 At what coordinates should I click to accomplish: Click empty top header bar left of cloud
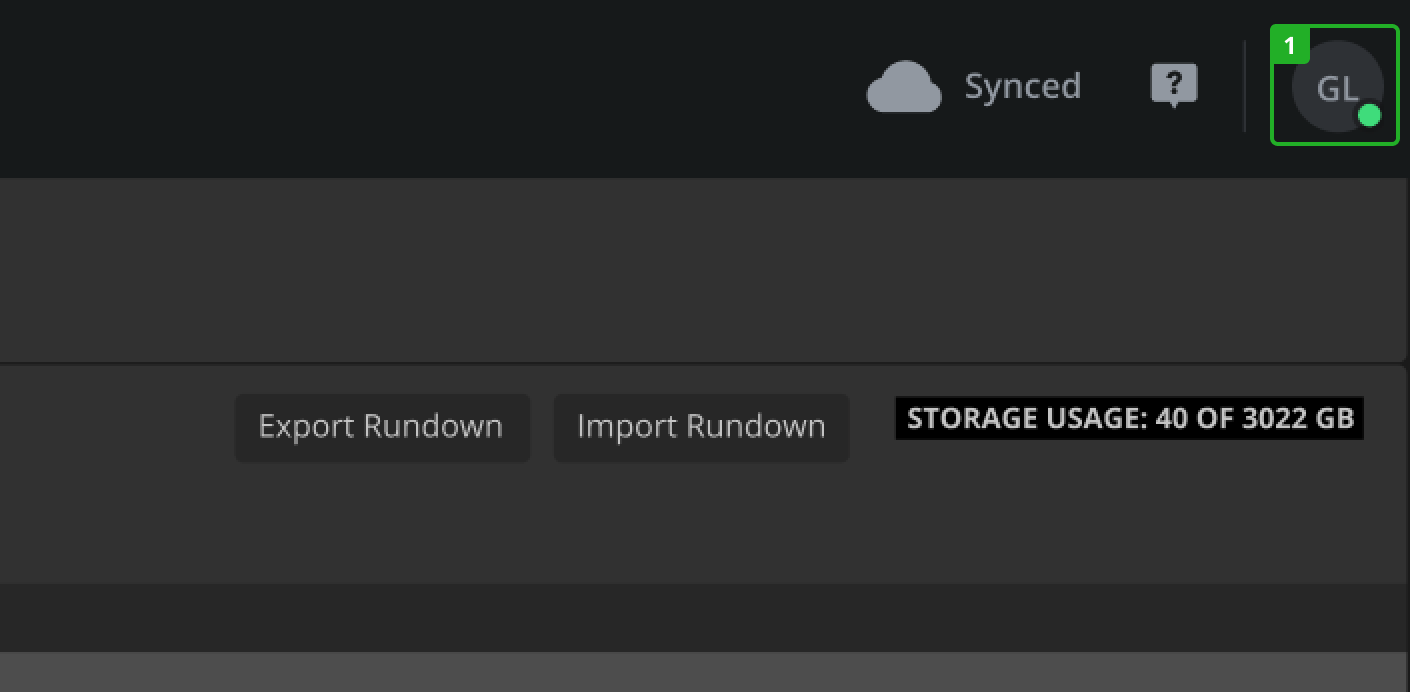click(x=400, y=87)
